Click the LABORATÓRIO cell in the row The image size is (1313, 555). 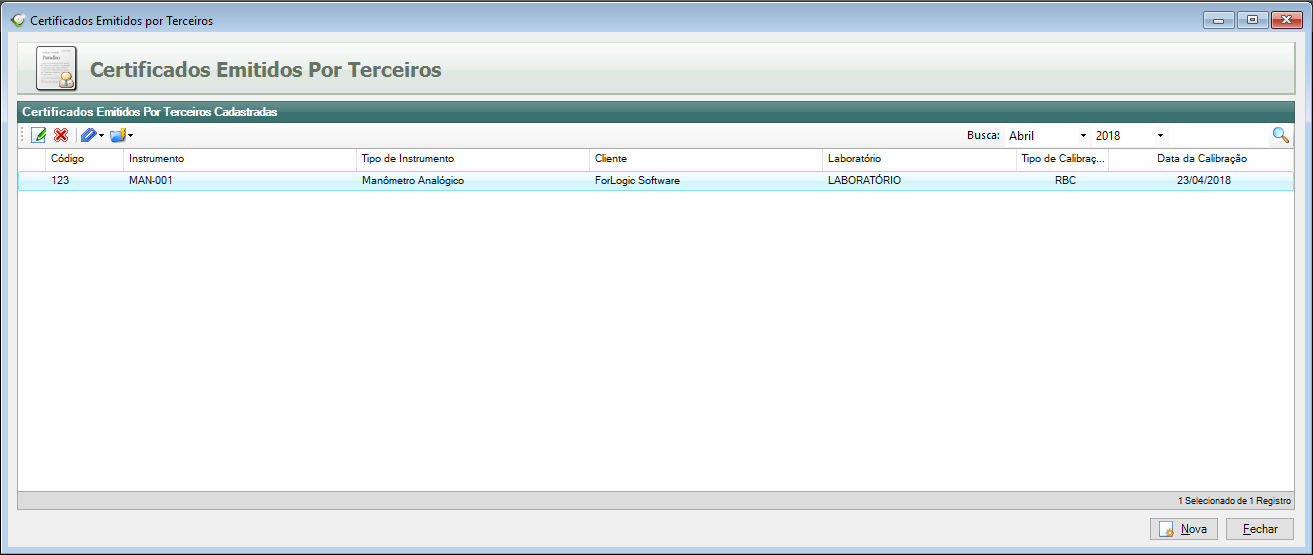(919, 181)
